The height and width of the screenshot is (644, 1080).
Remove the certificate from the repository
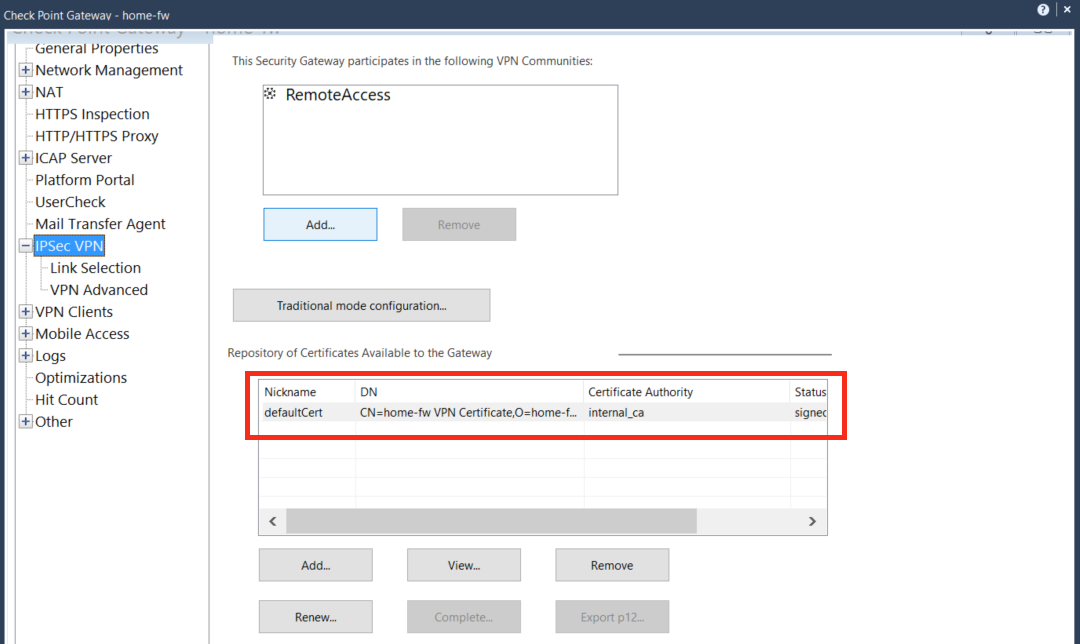click(611, 564)
